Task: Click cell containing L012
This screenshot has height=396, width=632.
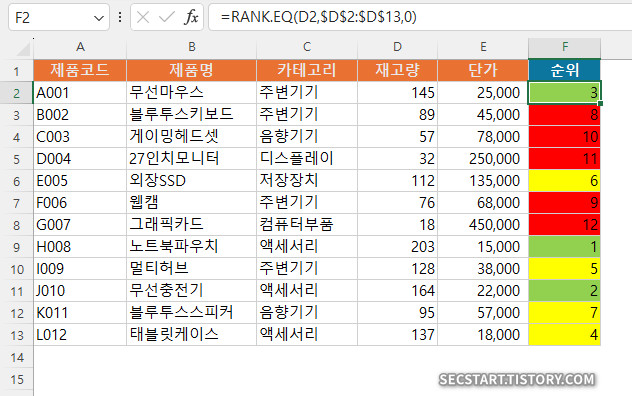Action: [80, 334]
